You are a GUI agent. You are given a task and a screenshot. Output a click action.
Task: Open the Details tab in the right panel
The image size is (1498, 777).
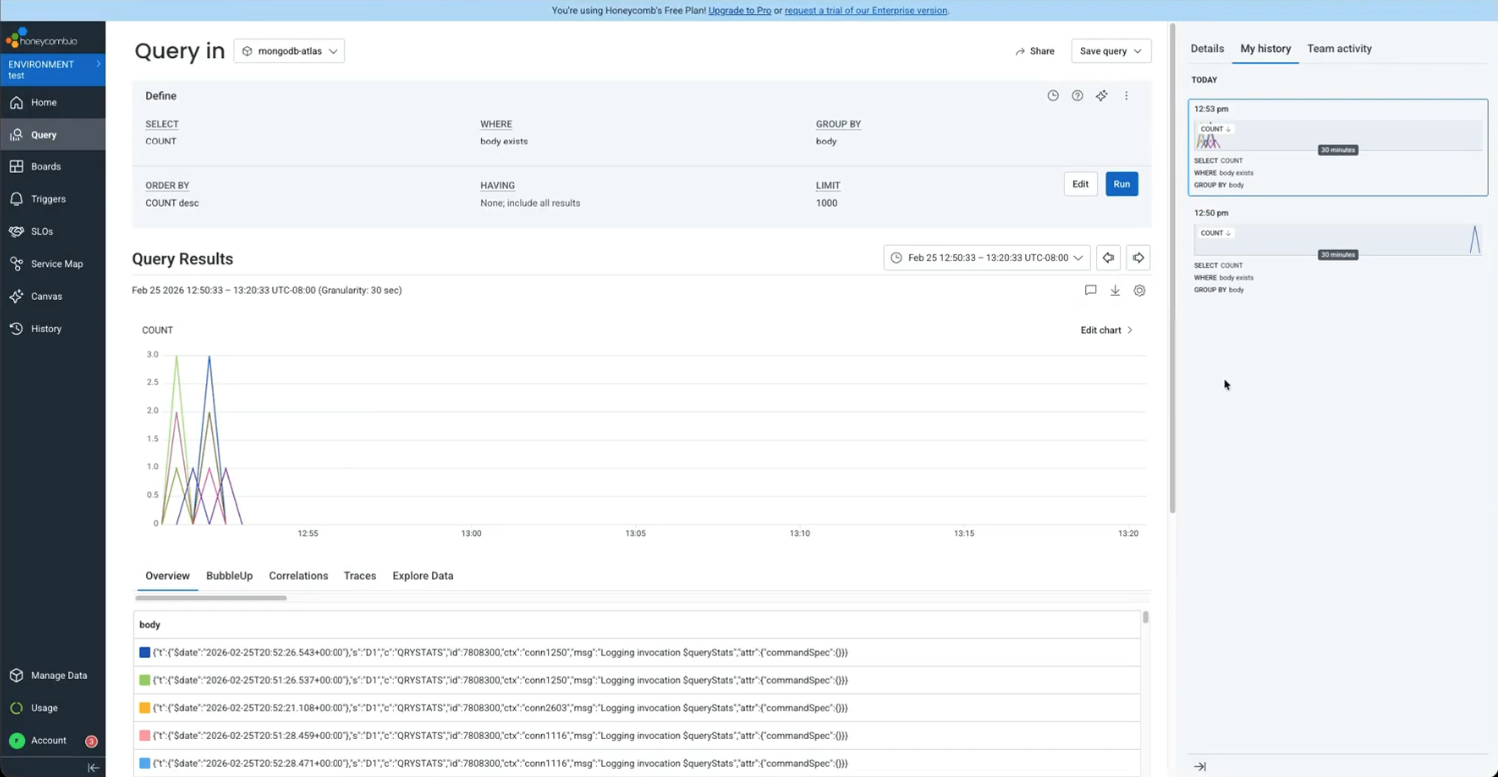click(x=1207, y=49)
